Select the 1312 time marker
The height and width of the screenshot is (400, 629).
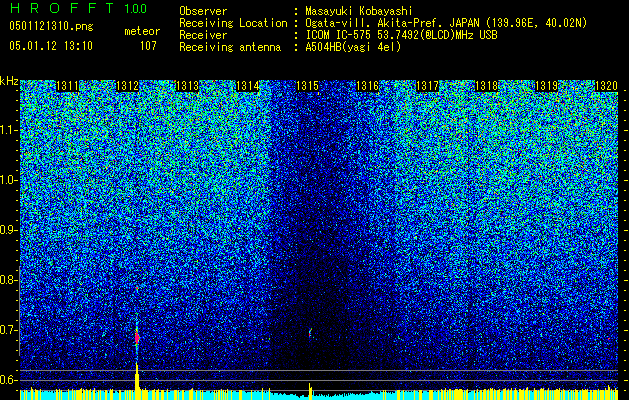[127, 86]
